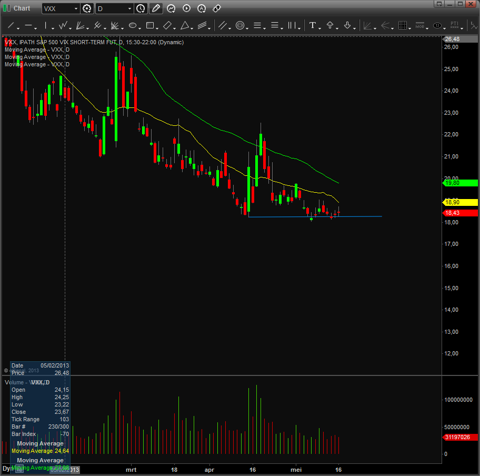Screen dimensions: 480x476
Task: Click the date value 05/02/2013
Action: (55, 365)
